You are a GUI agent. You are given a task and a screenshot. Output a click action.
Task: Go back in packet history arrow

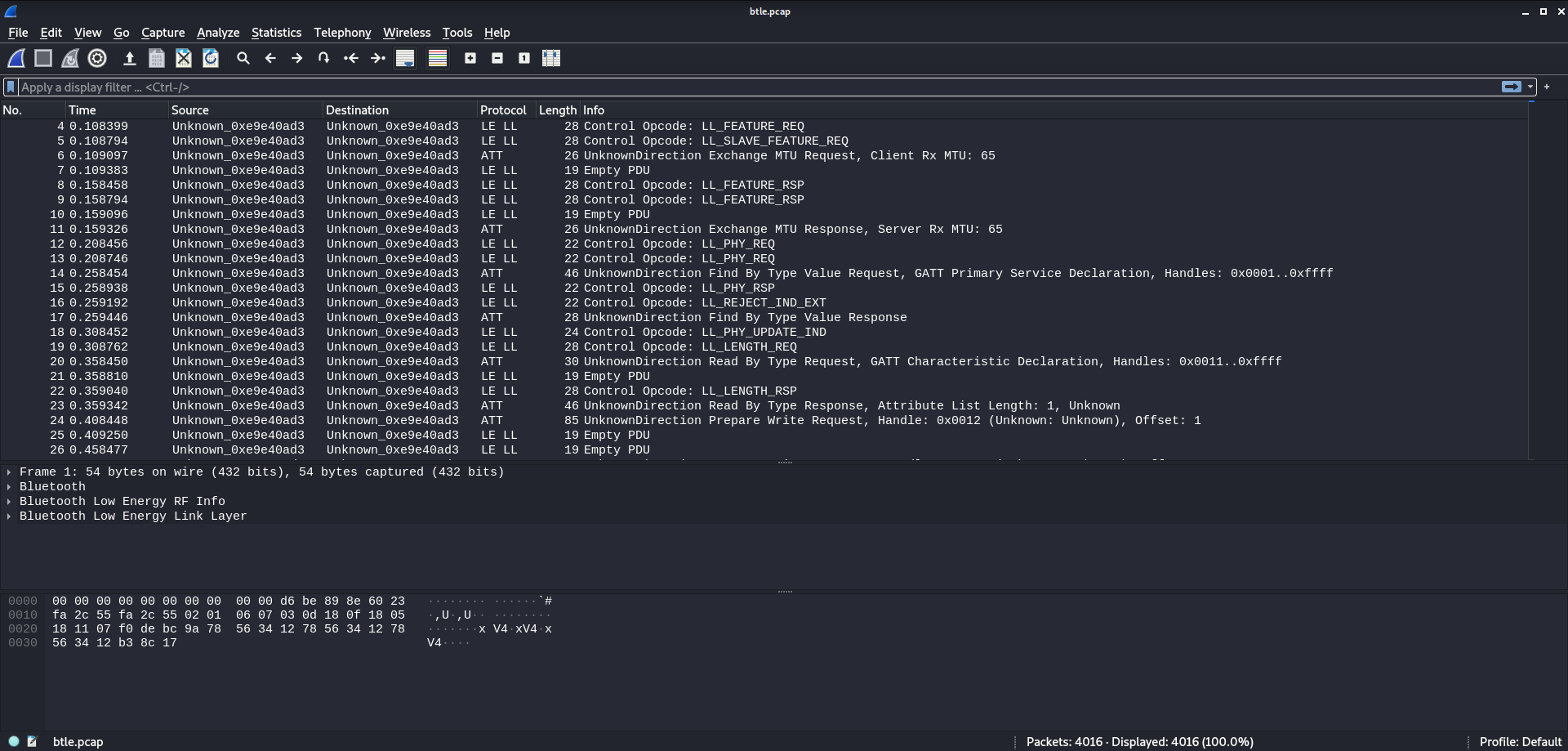270,58
